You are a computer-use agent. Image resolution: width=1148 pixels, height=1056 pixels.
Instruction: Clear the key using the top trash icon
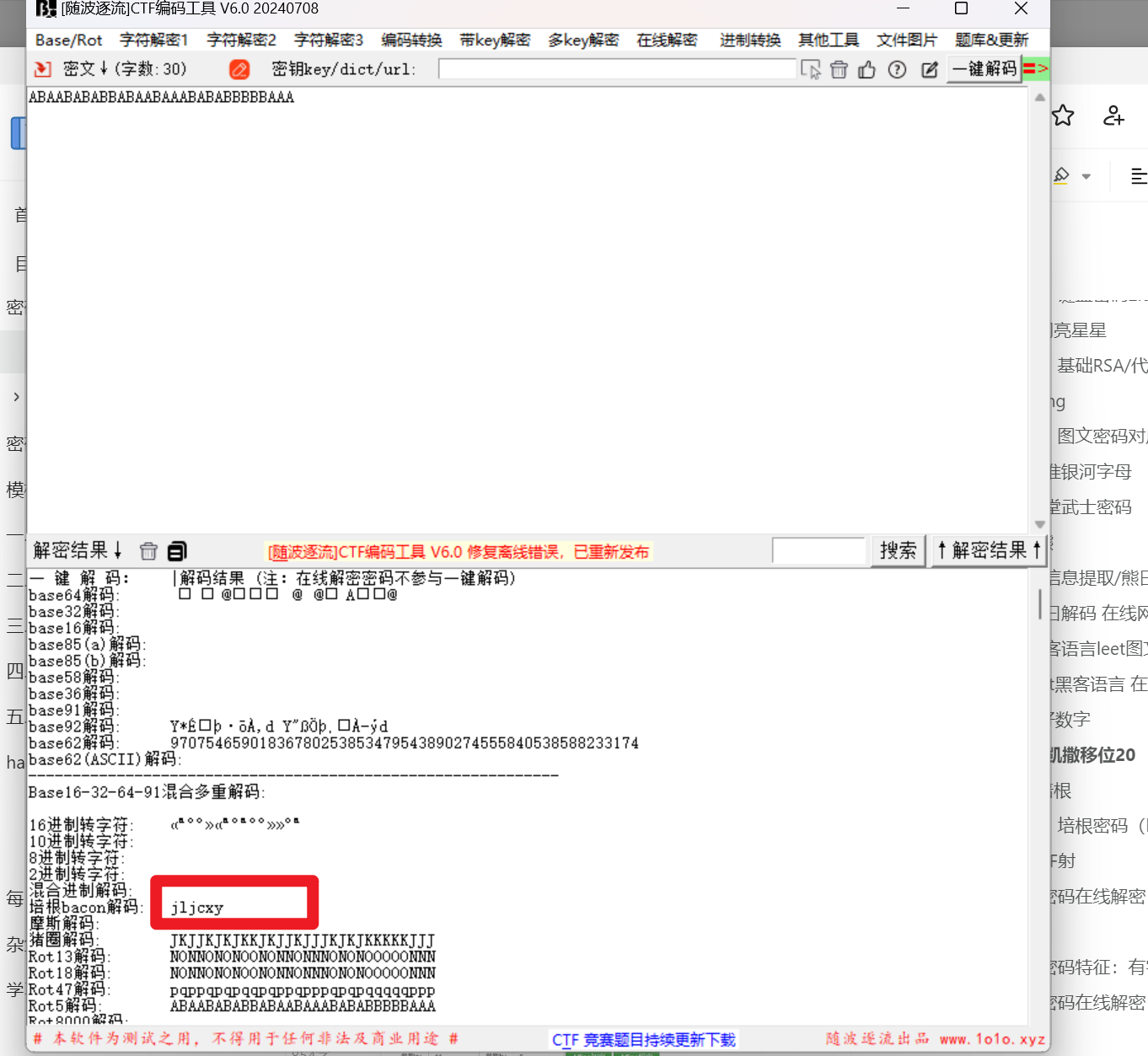click(839, 69)
